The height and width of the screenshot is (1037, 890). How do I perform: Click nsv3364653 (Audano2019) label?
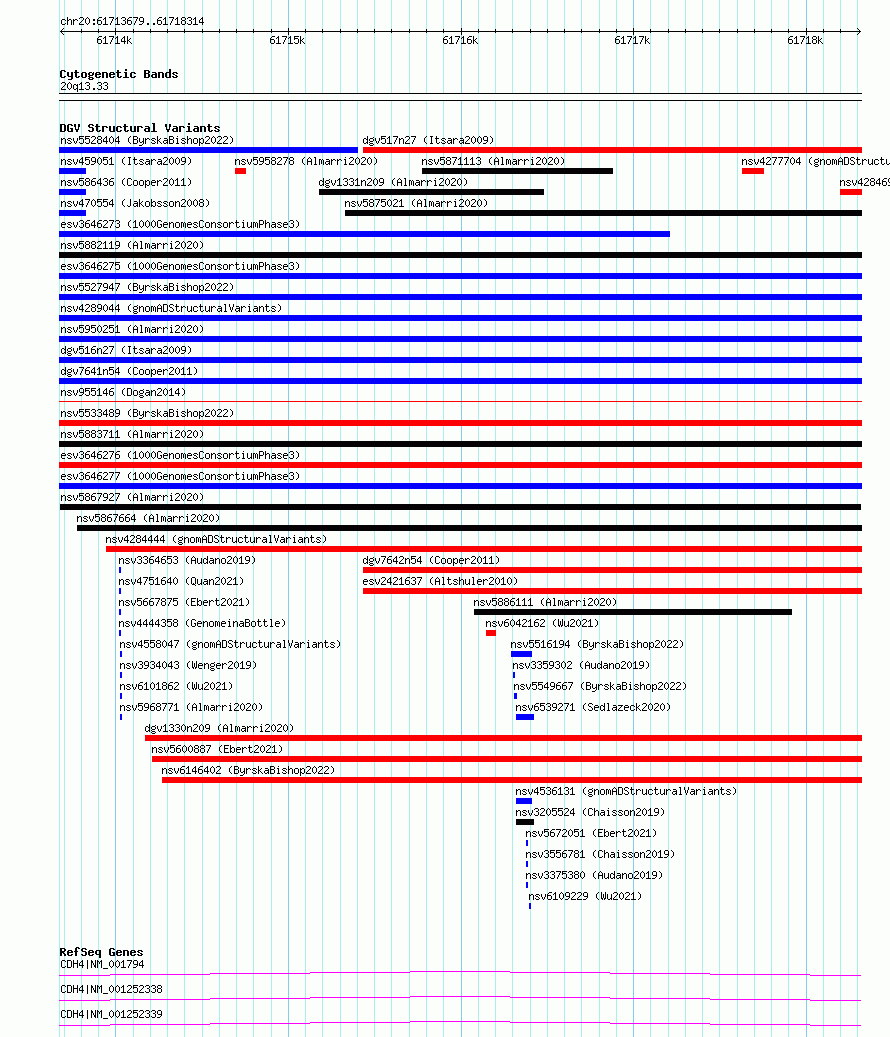[187, 561]
